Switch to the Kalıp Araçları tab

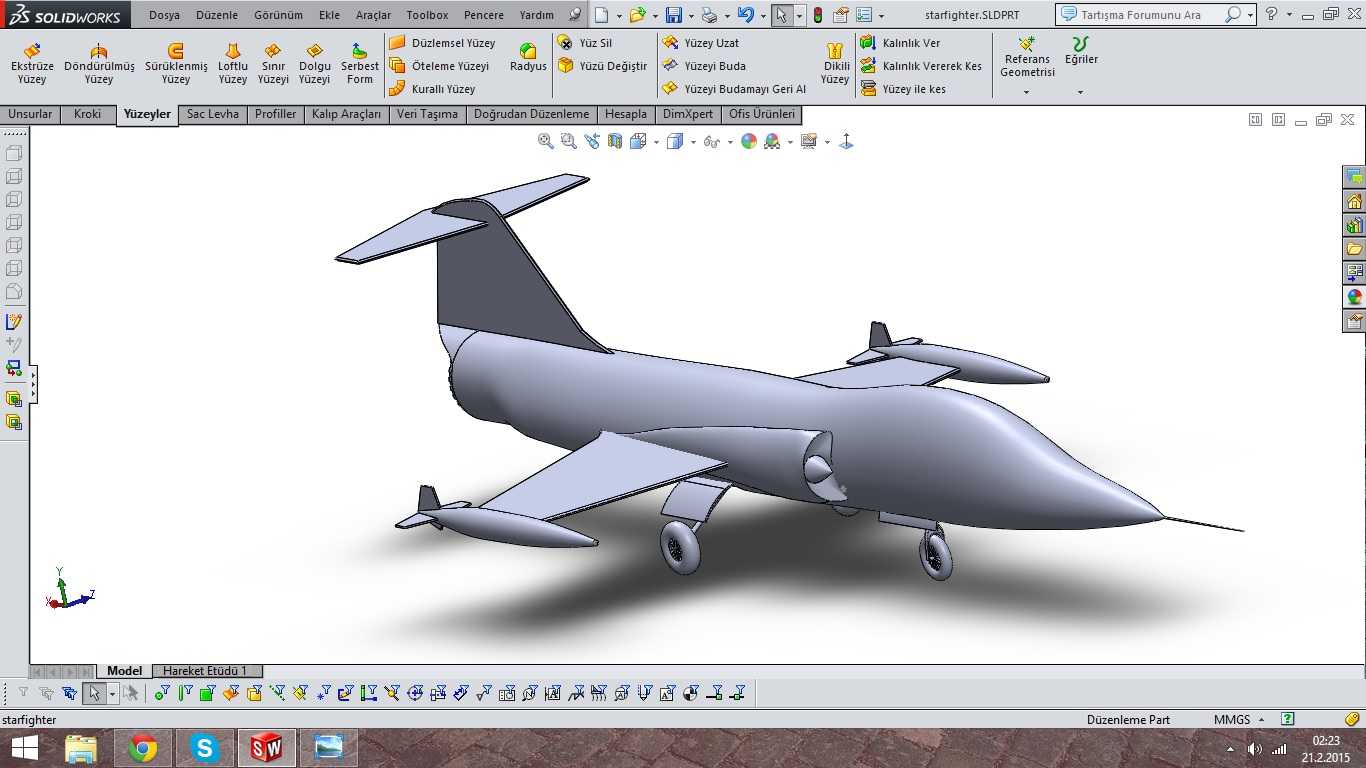coord(346,114)
